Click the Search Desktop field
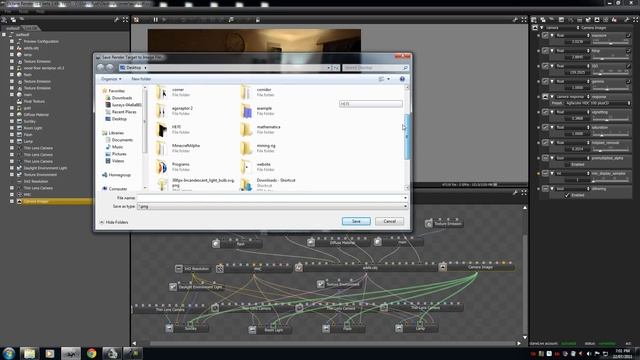640x360 pixels. tap(376, 68)
